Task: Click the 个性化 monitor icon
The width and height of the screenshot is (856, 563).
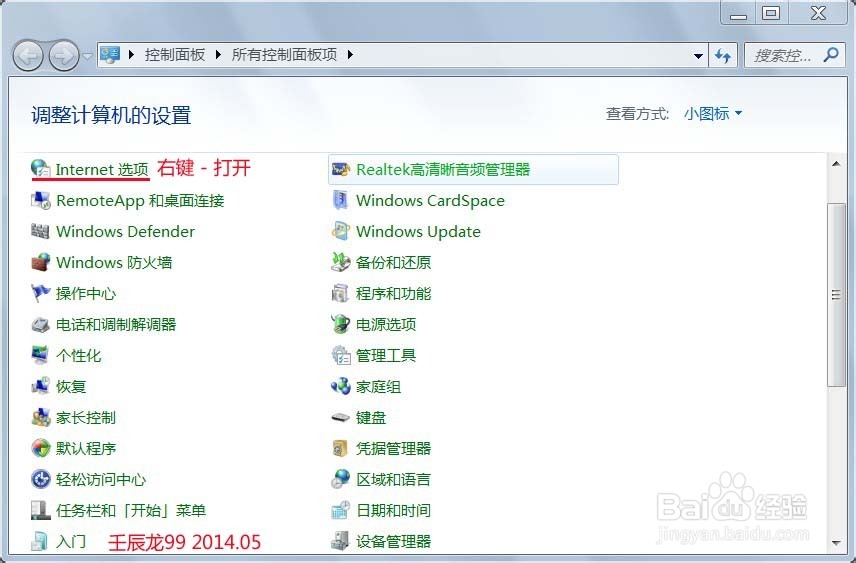Action: tap(40, 355)
